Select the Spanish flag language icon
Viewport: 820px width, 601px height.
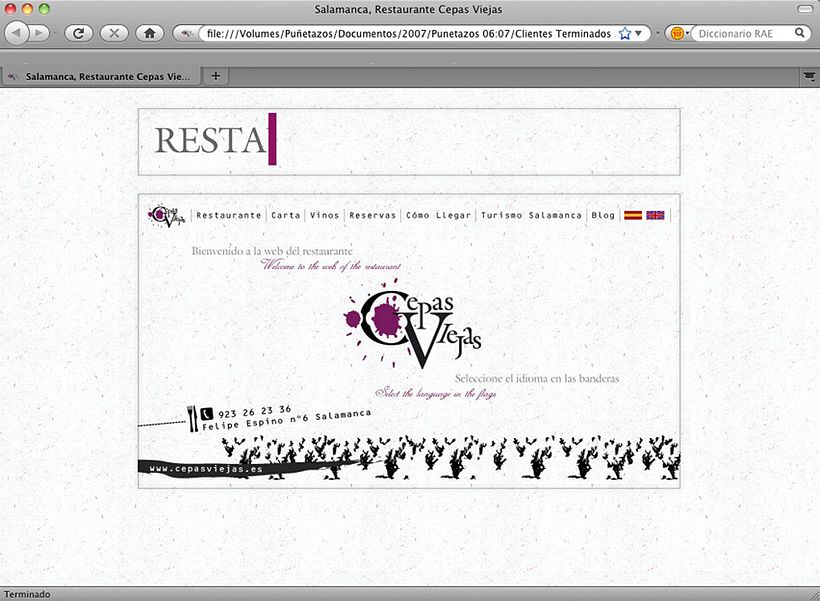click(x=633, y=215)
